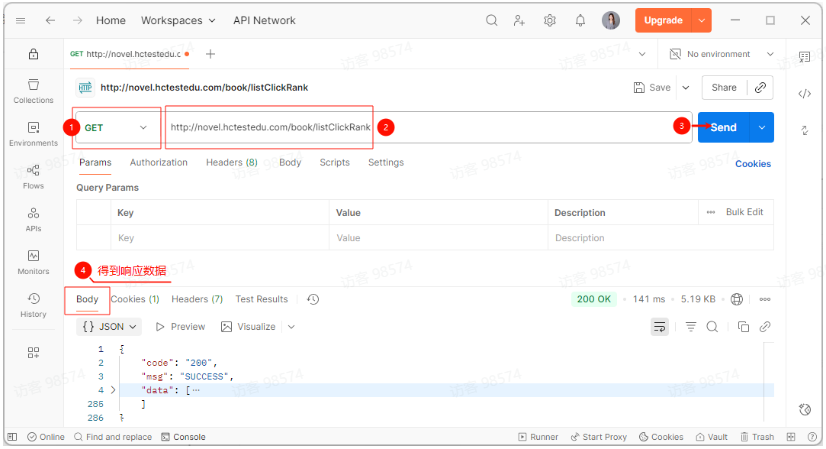Open the Test Results tab
This screenshot has width=826, height=449.
click(x=262, y=299)
